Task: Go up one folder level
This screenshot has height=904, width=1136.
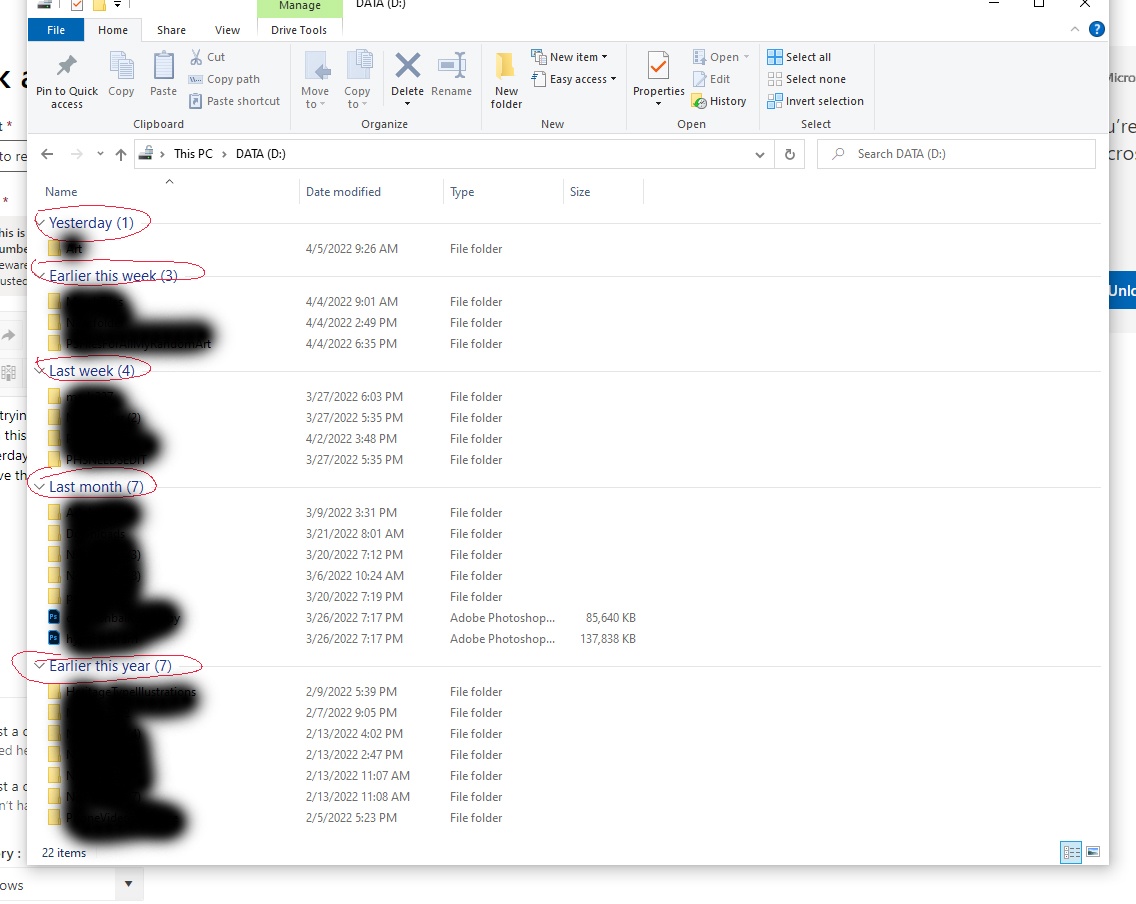Action: point(120,154)
